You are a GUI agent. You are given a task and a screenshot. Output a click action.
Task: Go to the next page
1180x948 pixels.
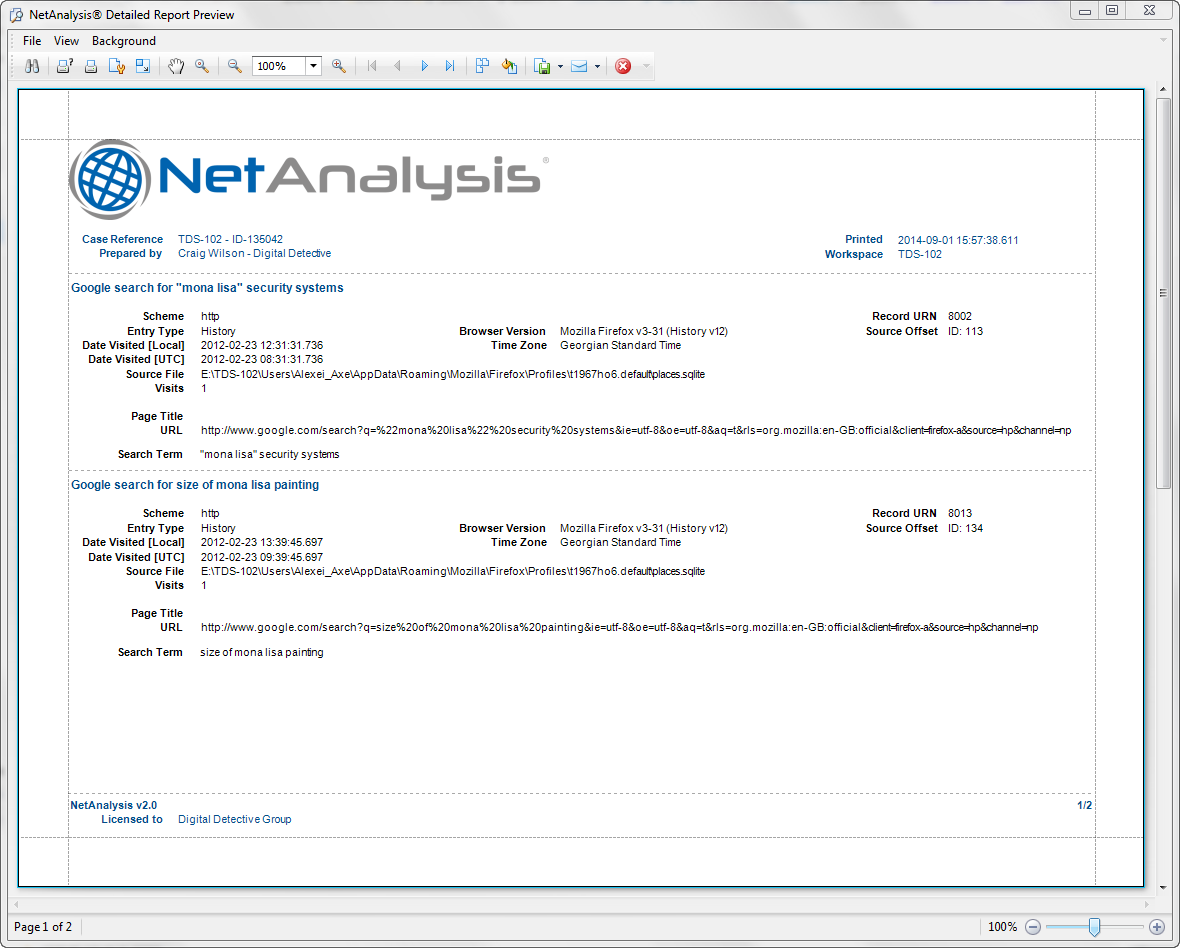(x=424, y=66)
